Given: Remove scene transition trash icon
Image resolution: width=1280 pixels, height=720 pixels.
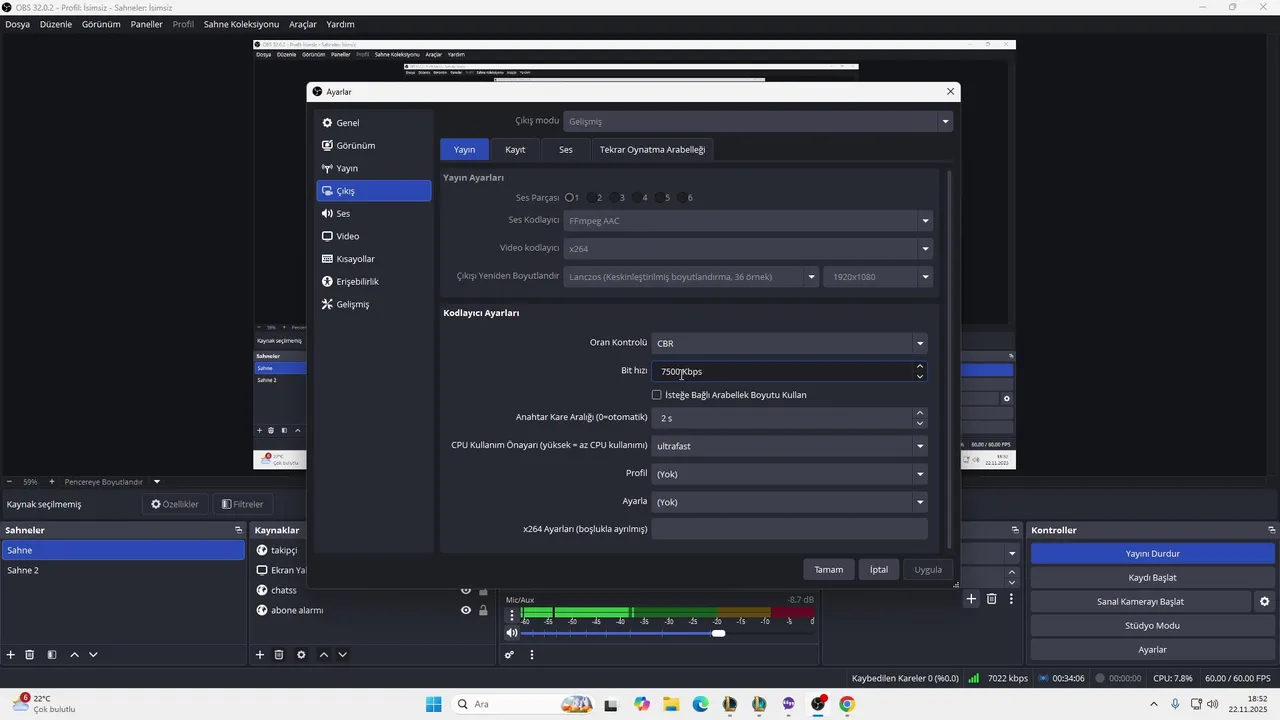Looking at the screenshot, I should pos(992,599).
